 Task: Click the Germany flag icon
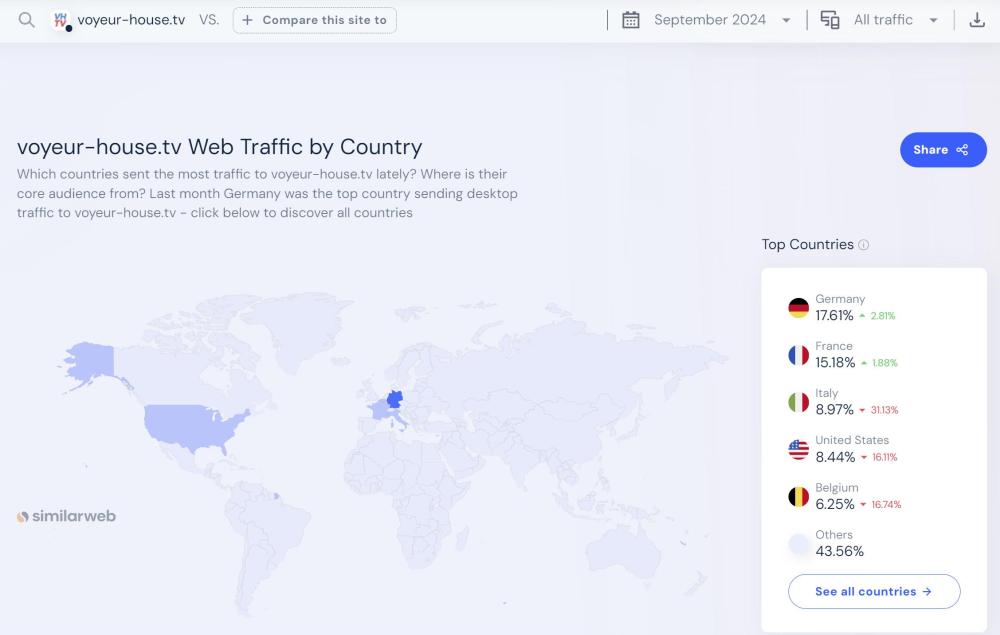pyautogui.click(x=798, y=308)
